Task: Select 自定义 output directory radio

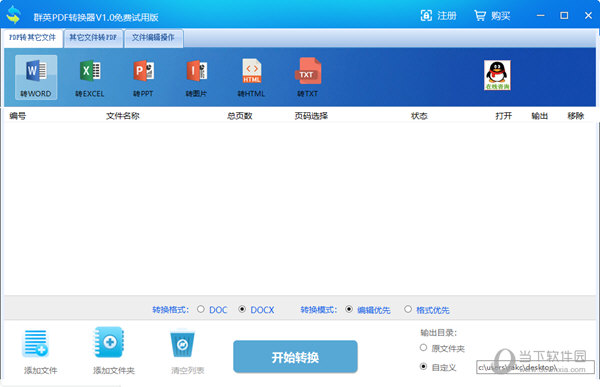Action: (423, 366)
